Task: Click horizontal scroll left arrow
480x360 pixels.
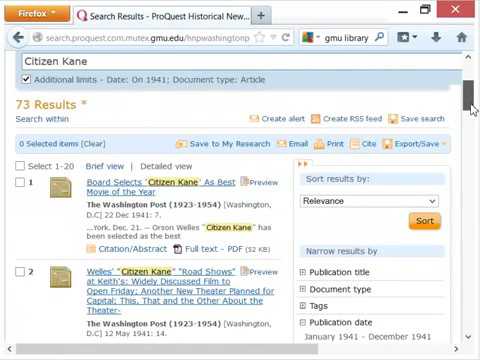Action: point(9,349)
